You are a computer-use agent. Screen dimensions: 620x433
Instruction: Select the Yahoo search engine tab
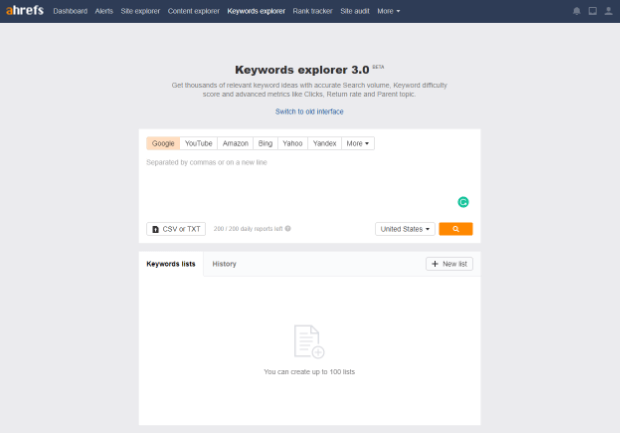click(x=293, y=143)
